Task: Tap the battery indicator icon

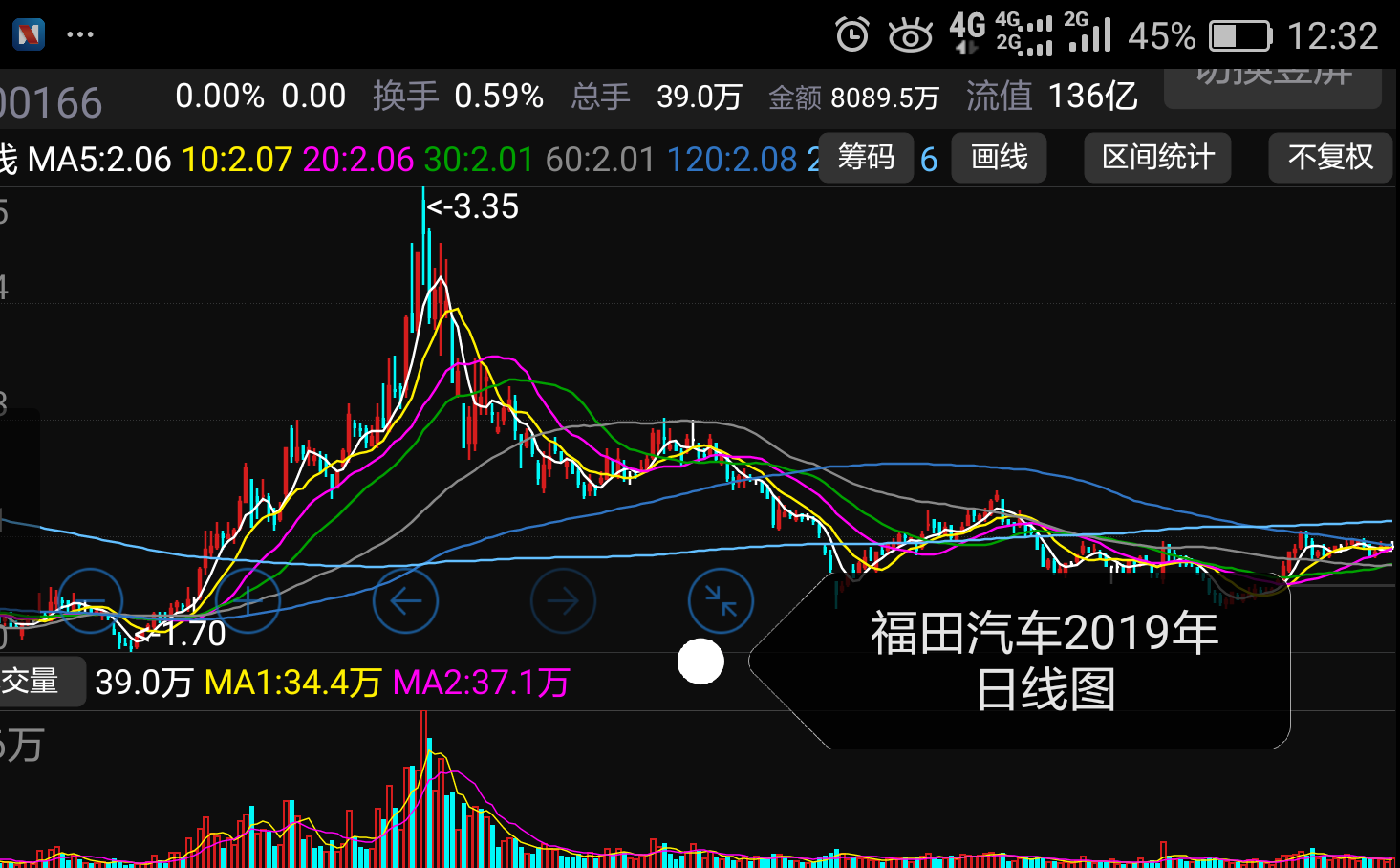Action: point(1240,36)
